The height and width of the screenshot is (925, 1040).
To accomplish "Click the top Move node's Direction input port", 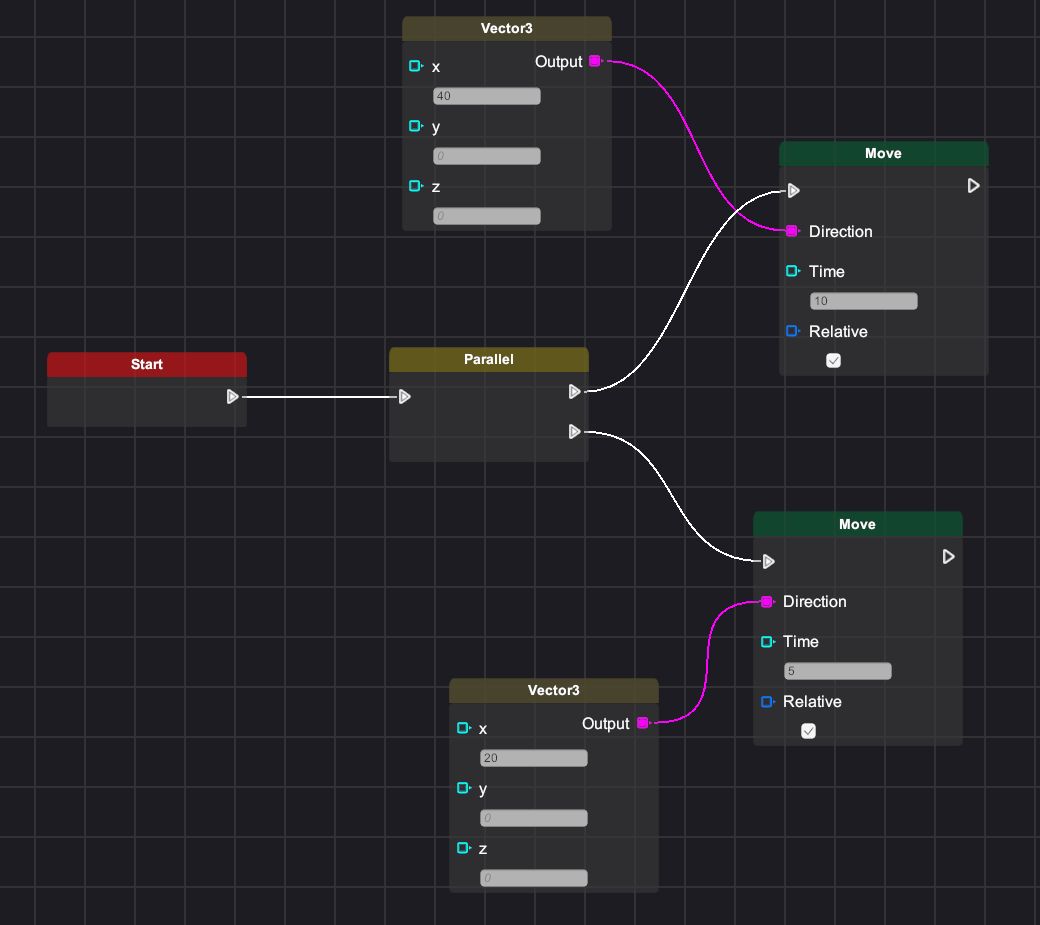I will point(792,231).
